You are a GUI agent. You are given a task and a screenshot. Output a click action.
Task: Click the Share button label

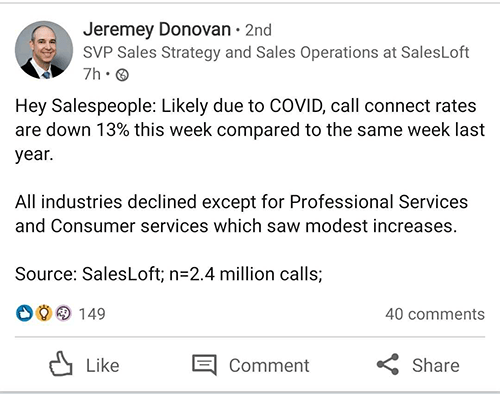[x=436, y=365]
